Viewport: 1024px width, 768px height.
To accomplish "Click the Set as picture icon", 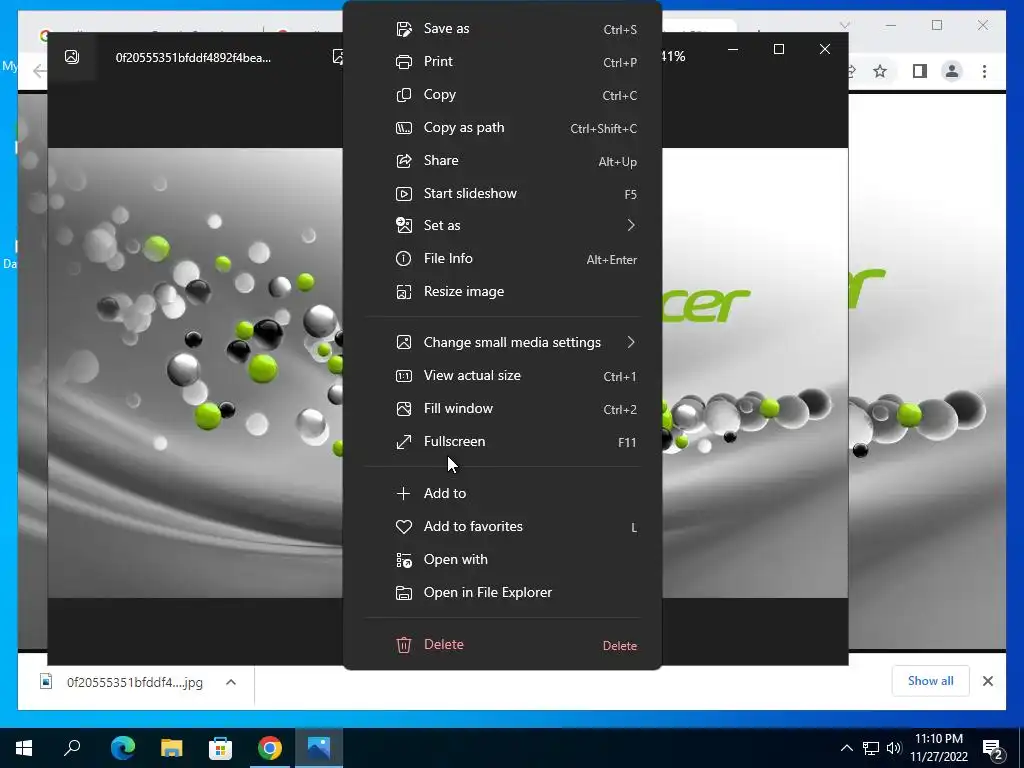I will click(404, 225).
